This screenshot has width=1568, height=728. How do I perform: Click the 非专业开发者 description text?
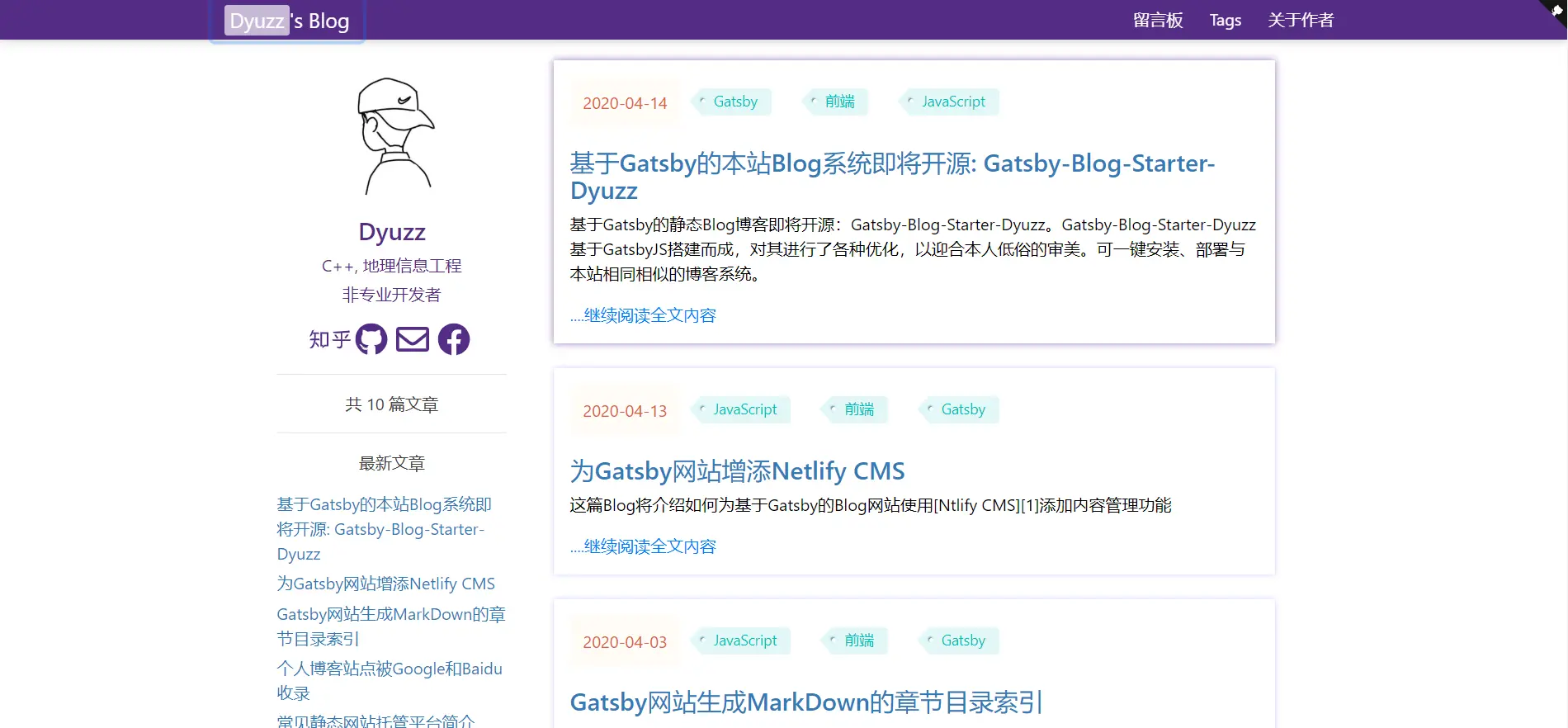click(392, 295)
